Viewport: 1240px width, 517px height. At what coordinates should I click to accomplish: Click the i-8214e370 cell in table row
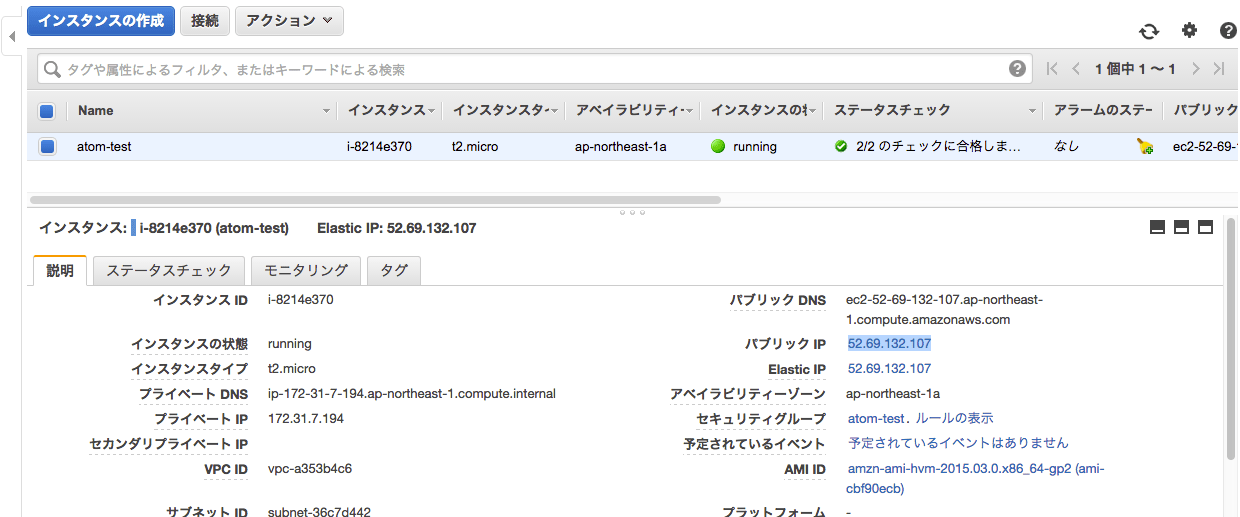point(379,146)
